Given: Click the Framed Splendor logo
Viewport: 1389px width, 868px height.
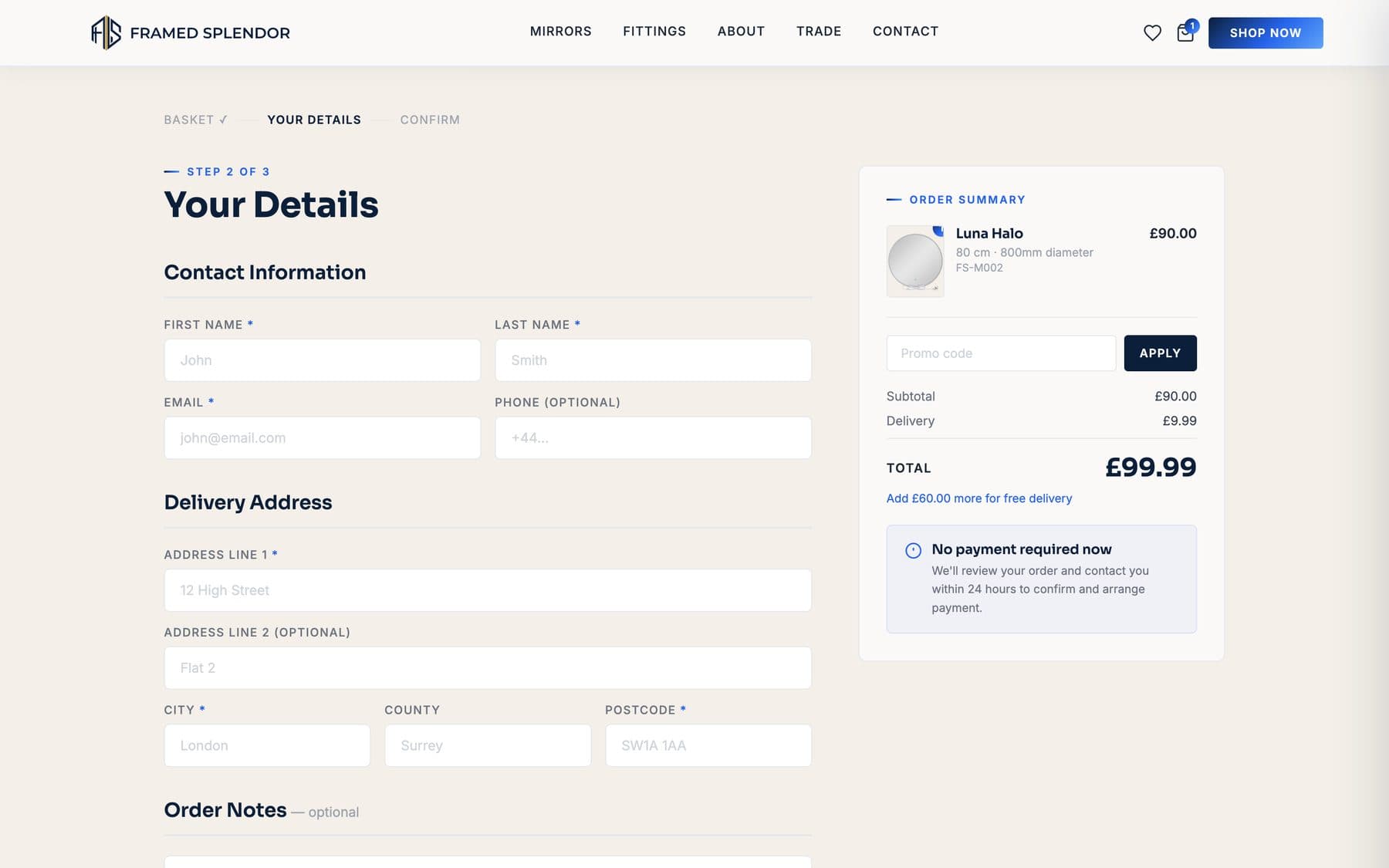Looking at the screenshot, I should click(x=191, y=32).
